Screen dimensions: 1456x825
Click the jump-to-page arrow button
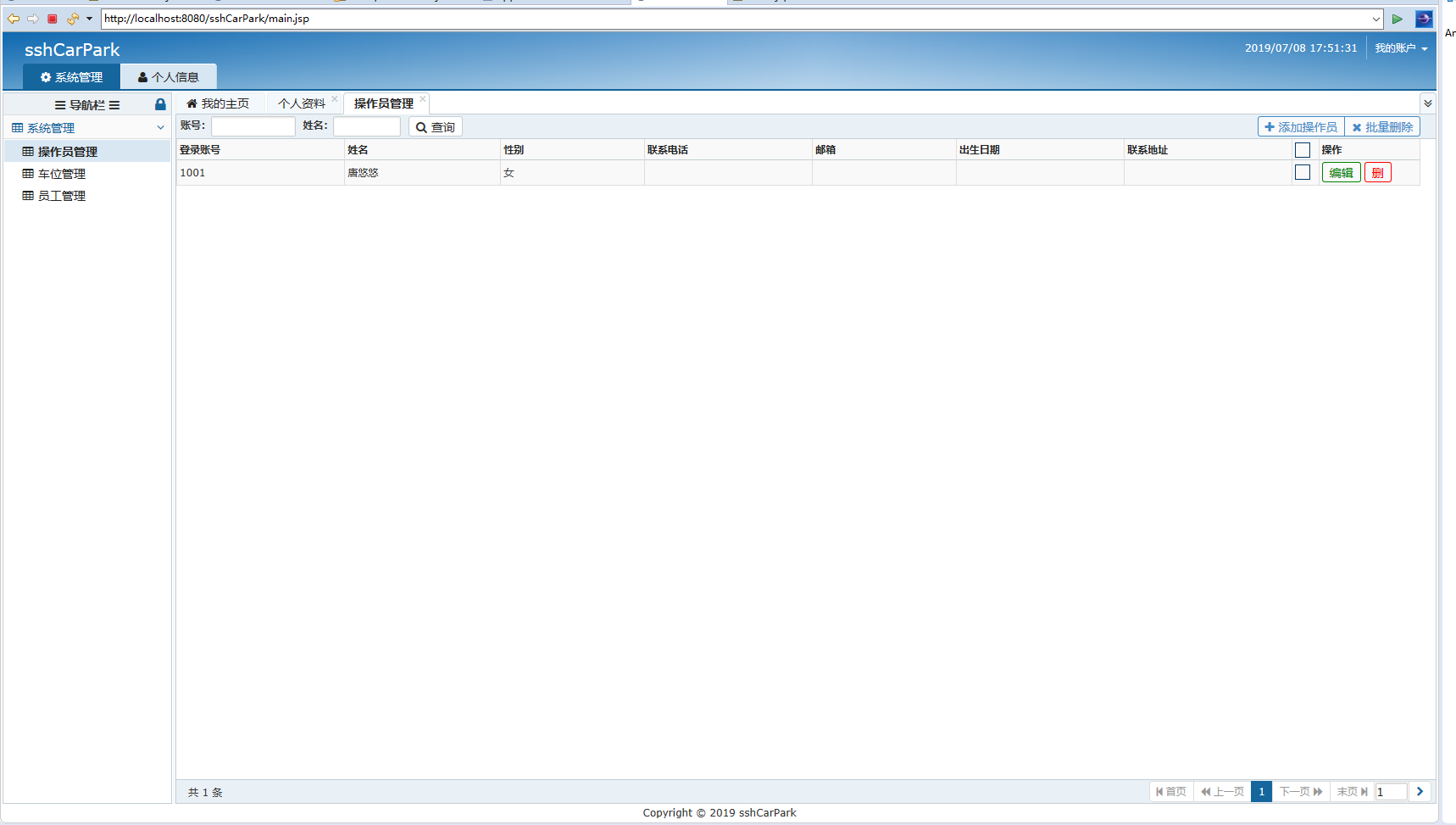pyautogui.click(x=1420, y=792)
